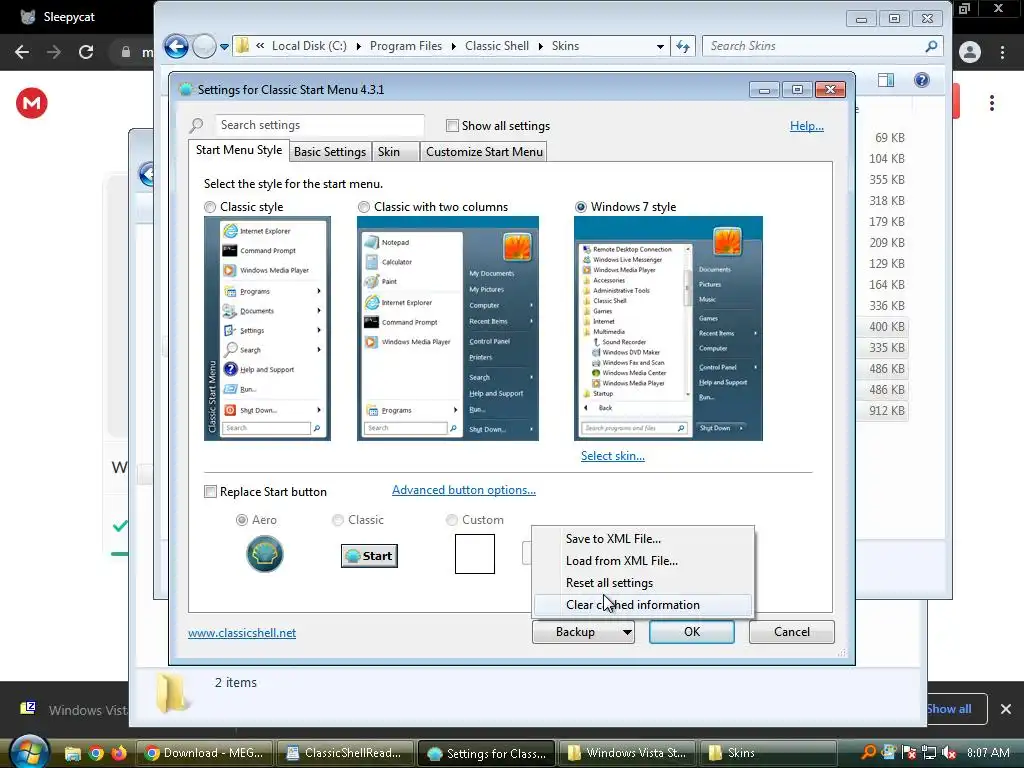The image size is (1024, 768).
Task: Expand the Classic Shell breadcrumb arrow
Action: tap(541, 46)
